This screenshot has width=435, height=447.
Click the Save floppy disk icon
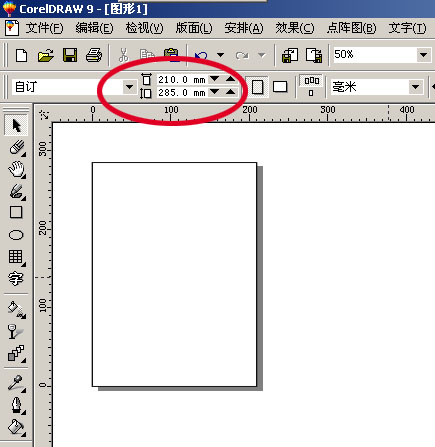point(70,55)
